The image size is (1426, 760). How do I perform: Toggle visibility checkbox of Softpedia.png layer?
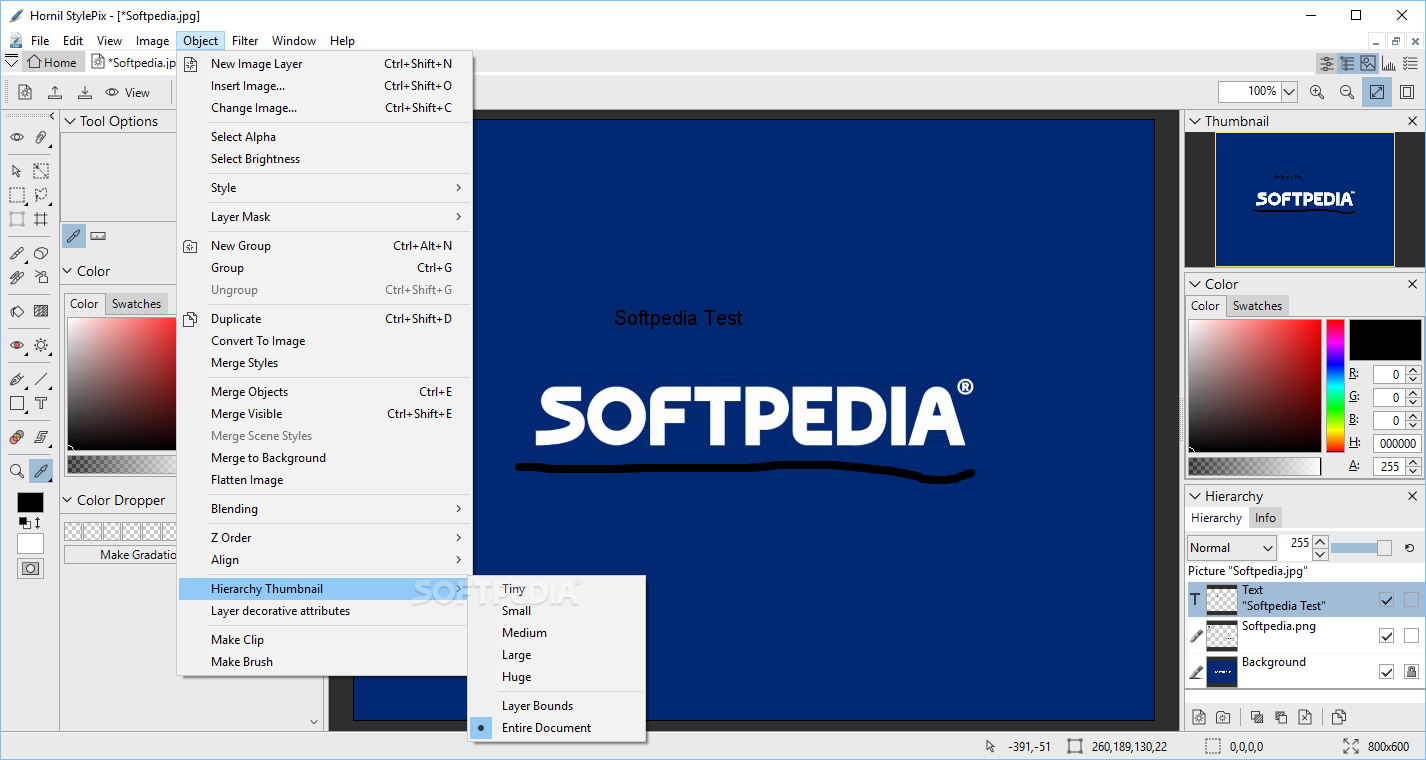1386,636
